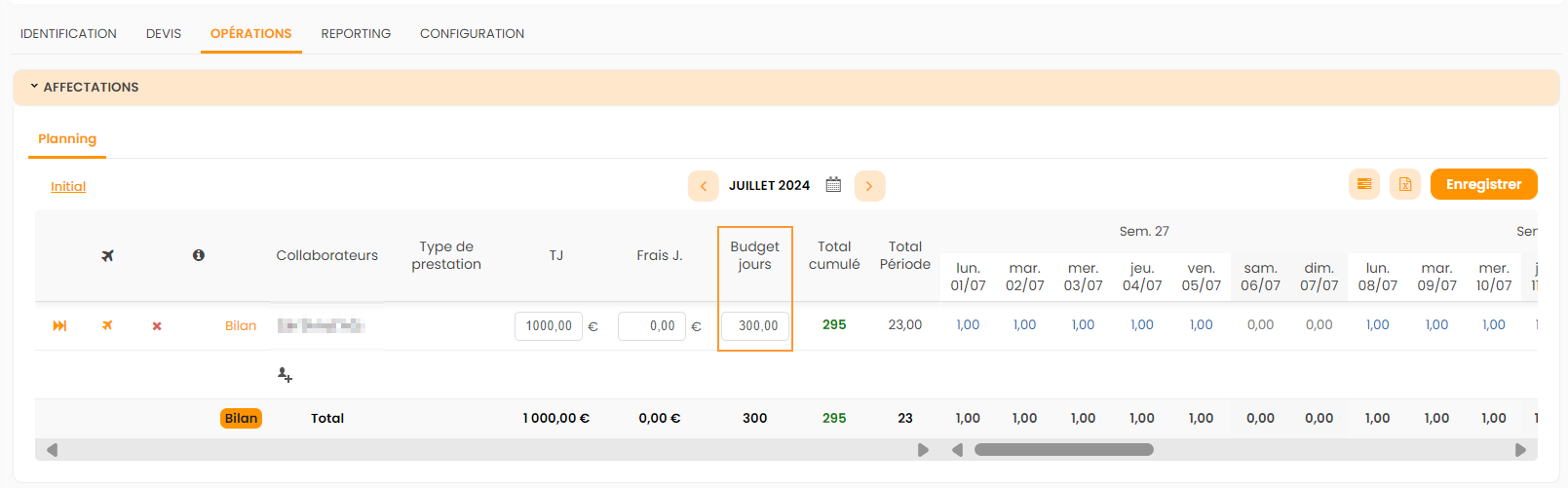The height and width of the screenshot is (488, 1568).
Task: Click the Budget jours input field
Action: (755, 326)
